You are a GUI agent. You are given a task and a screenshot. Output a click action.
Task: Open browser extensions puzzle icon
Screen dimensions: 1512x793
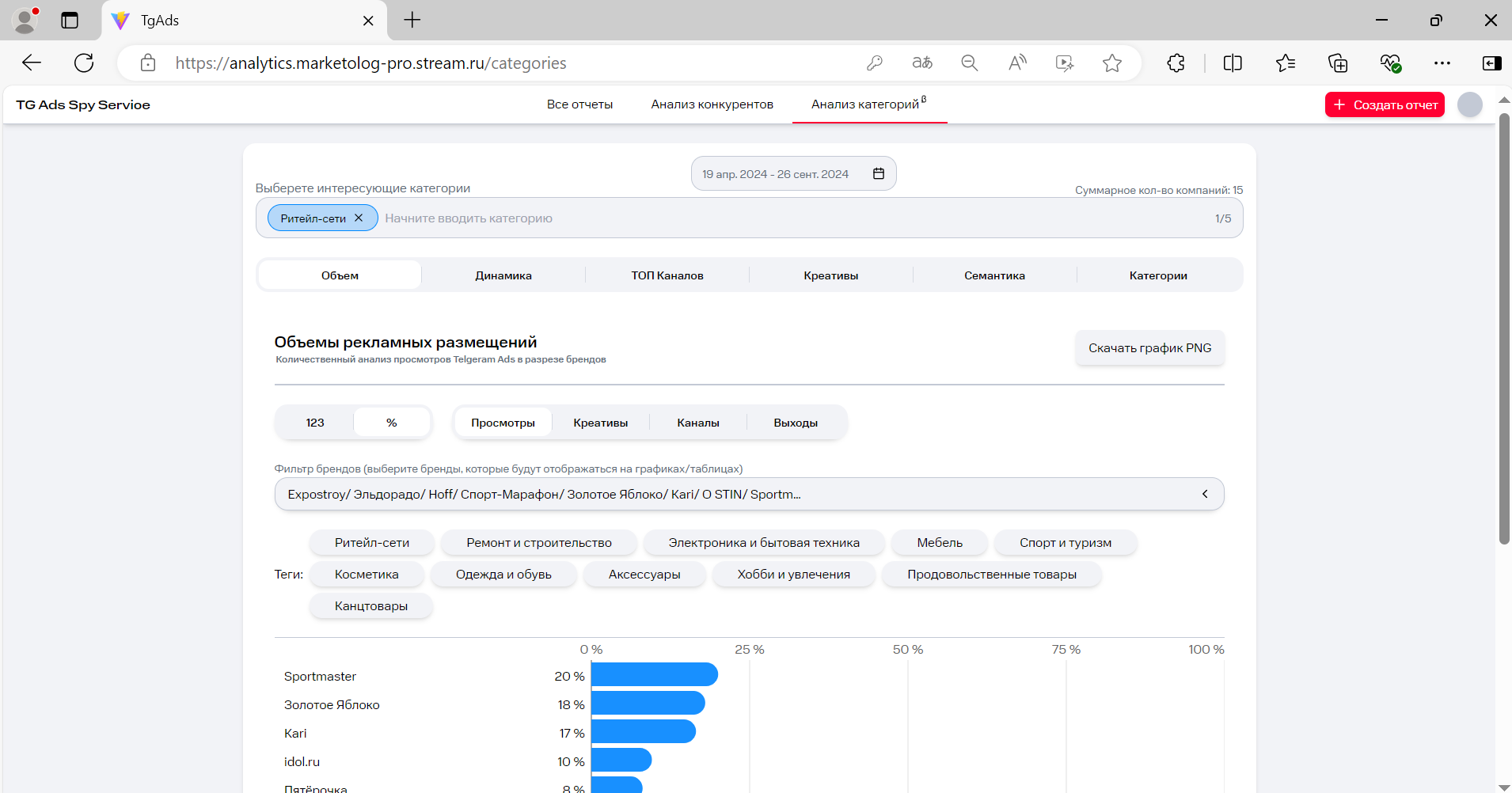1176,63
